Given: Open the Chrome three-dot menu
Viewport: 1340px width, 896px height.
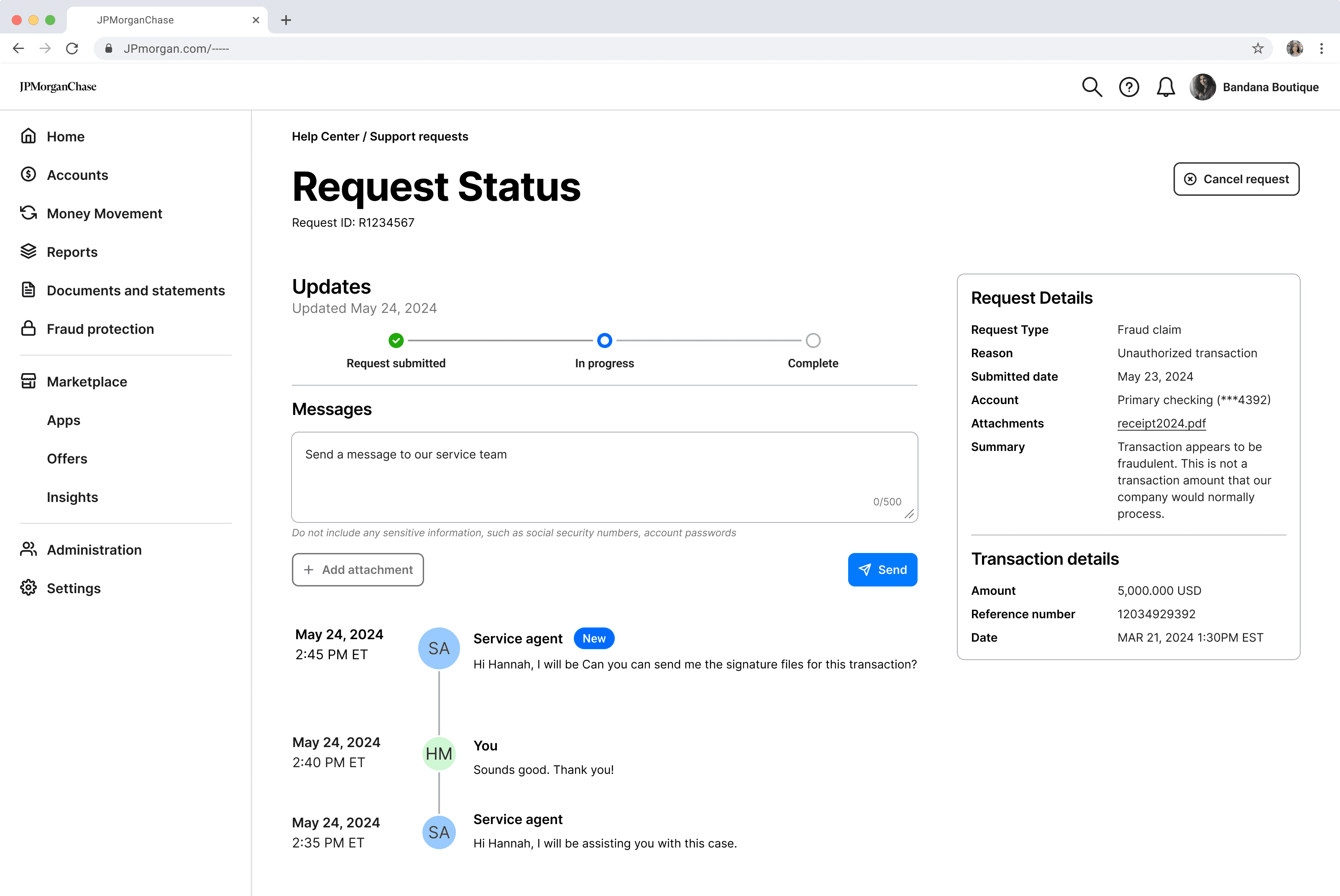Looking at the screenshot, I should (1321, 49).
